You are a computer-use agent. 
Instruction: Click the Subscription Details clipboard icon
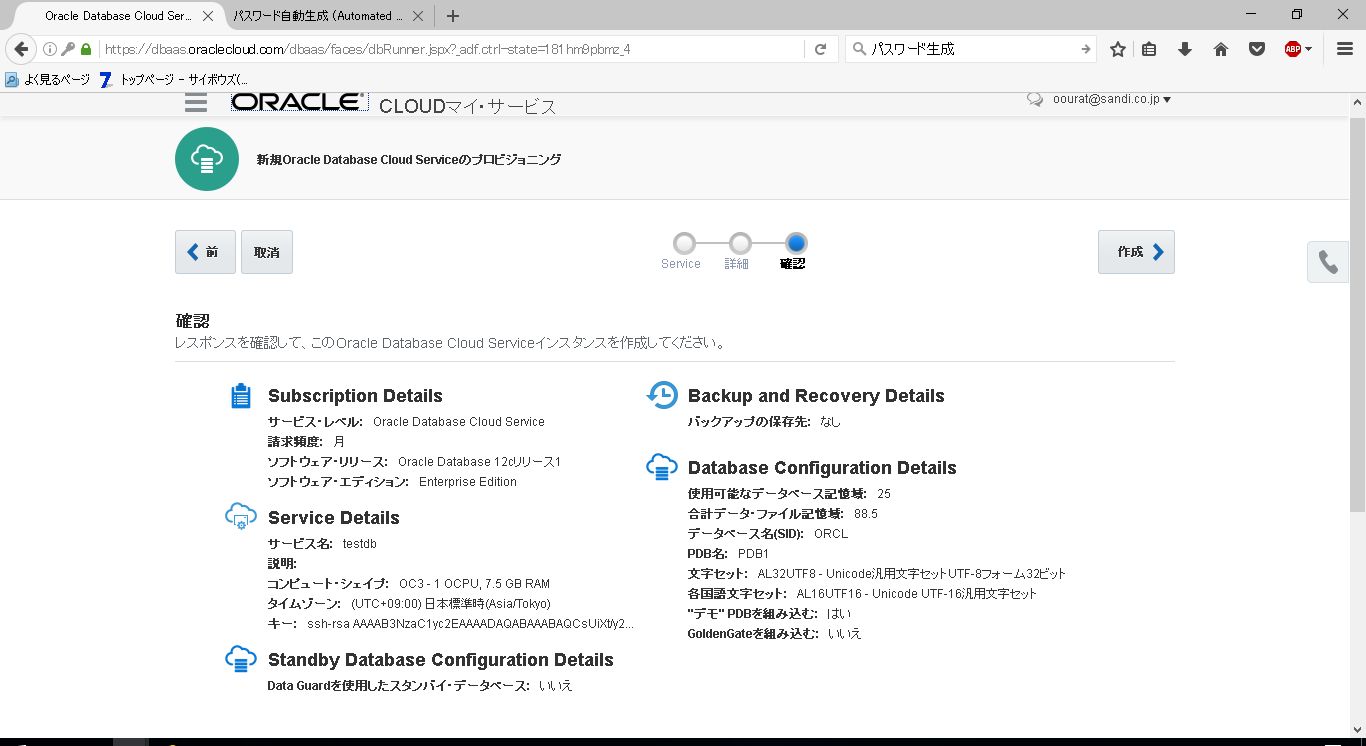[241, 396]
